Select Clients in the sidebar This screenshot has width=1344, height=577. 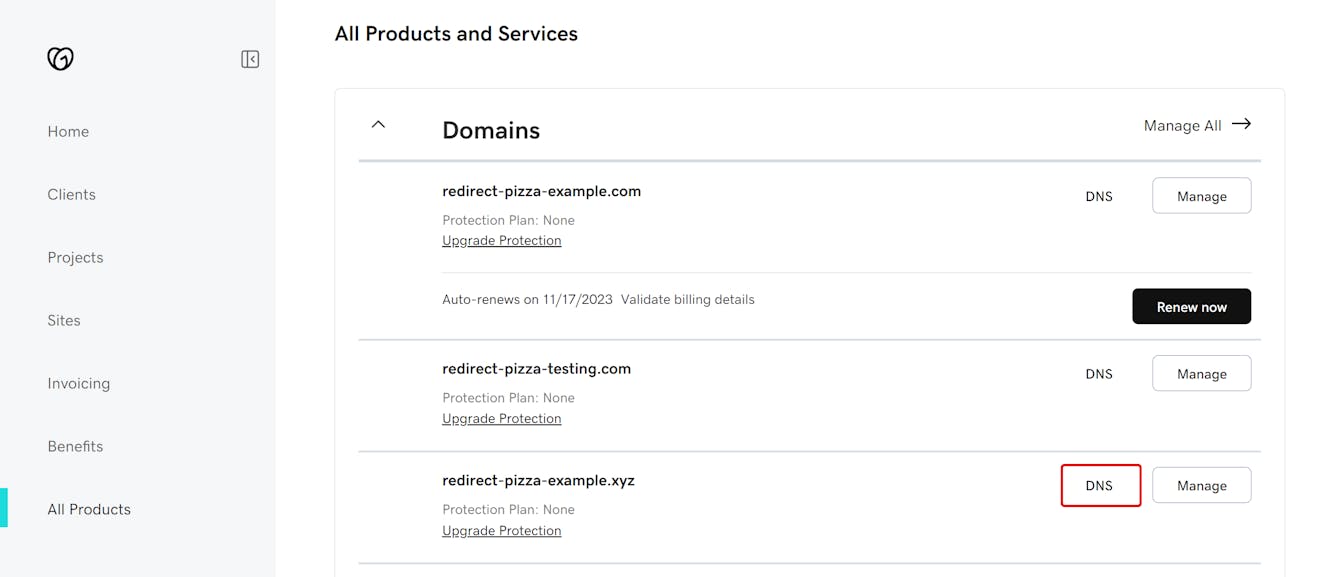[71, 194]
